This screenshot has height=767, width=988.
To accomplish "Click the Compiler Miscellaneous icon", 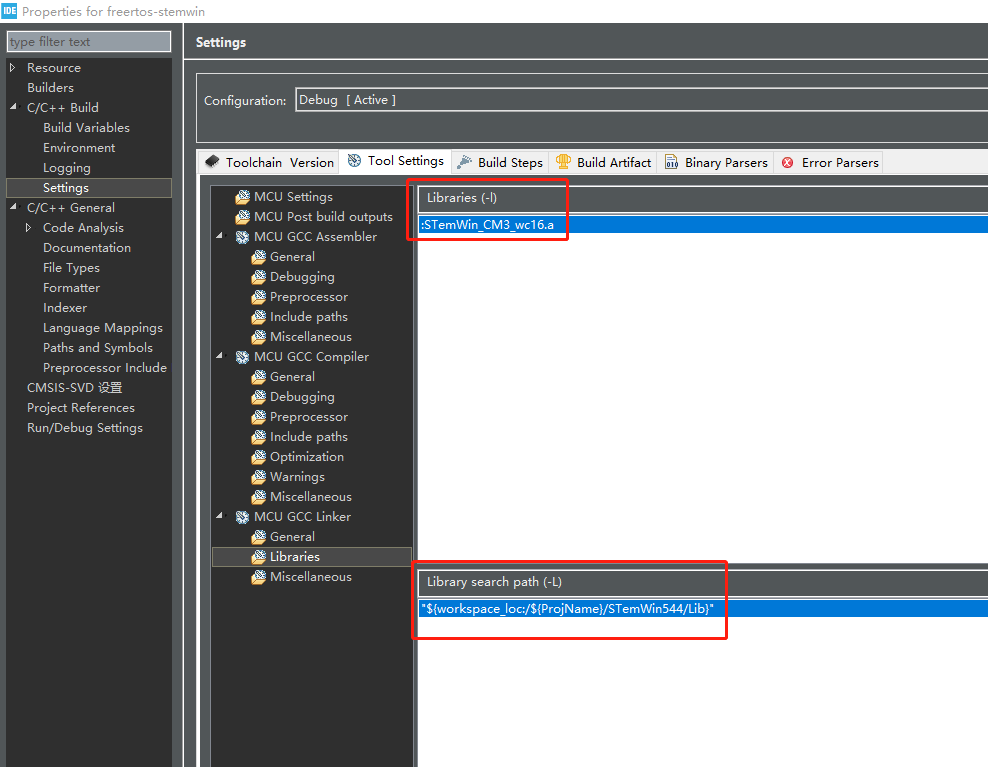I will 258,497.
